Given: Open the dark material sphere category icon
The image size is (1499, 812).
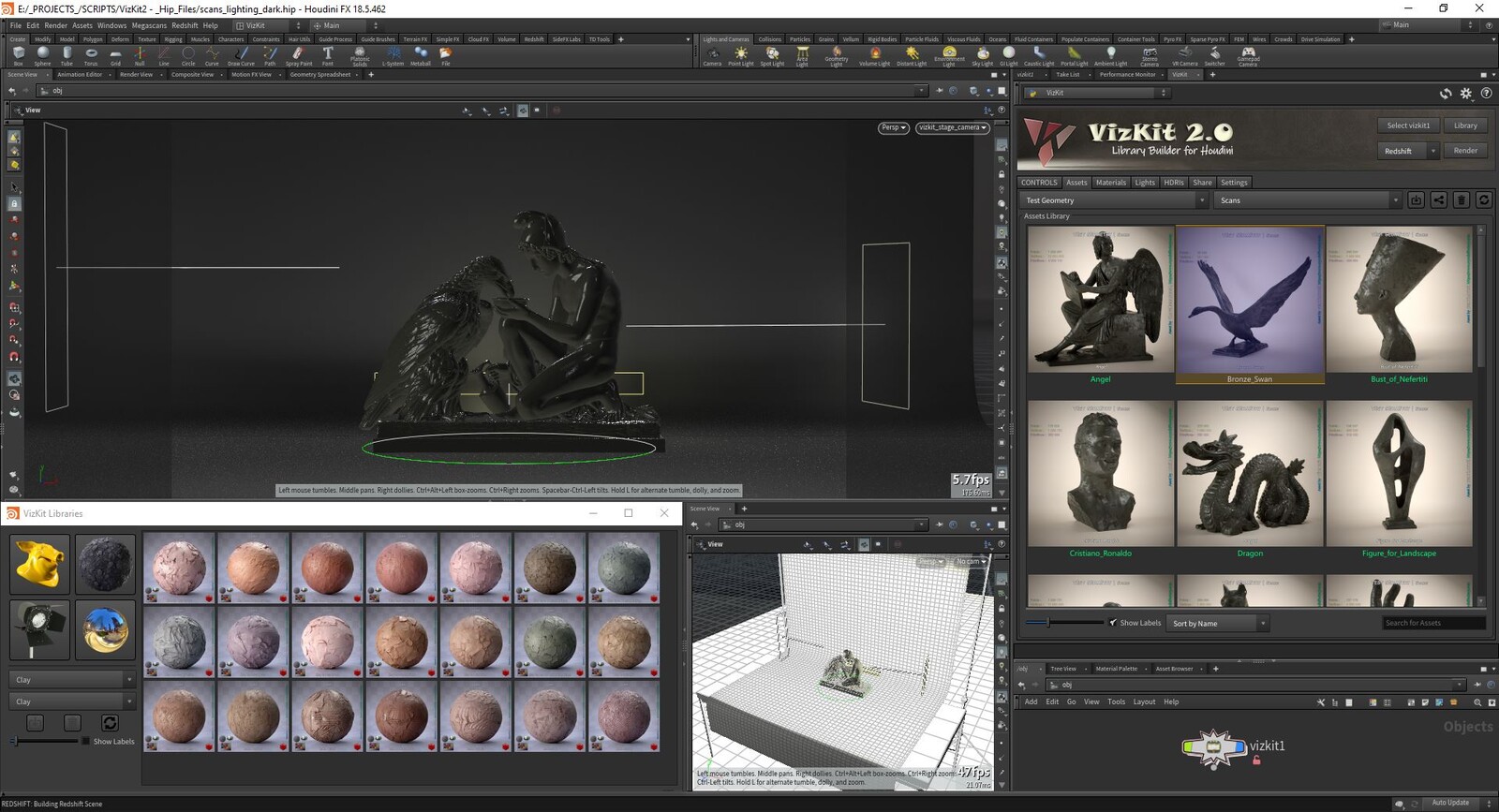Looking at the screenshot, I should [x=105, y=565].
